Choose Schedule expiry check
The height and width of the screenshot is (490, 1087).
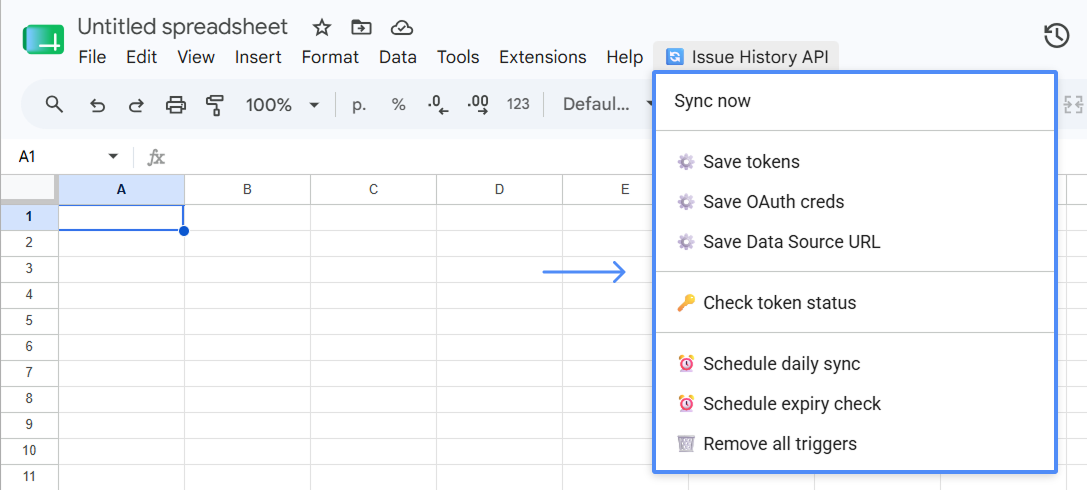[x=855, y=403]
